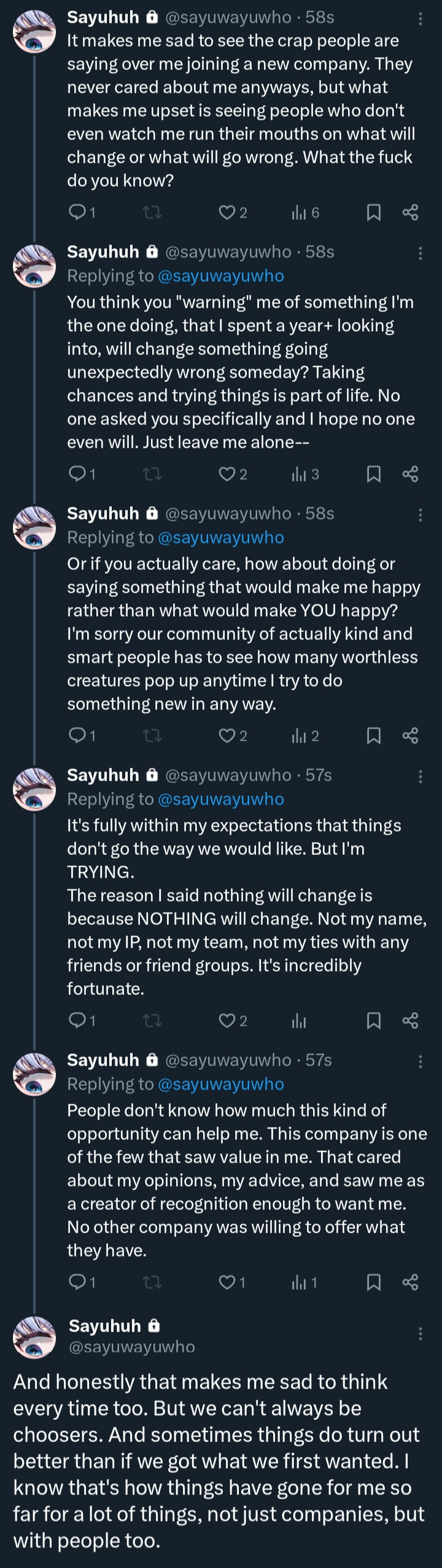442x1568 pixels.
Task: Click @sayuwayuwho link in the second tweet's "Replying to"
Action: click(x=221, y=276)
